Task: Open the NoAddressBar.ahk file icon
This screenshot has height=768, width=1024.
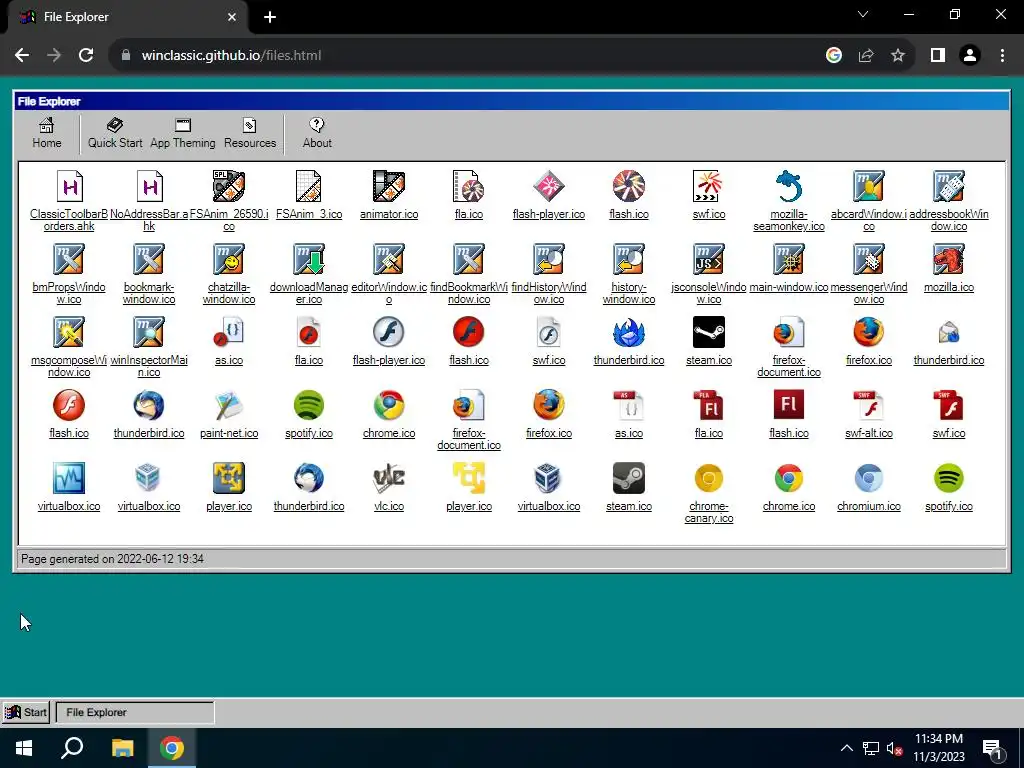Action: tap(149, 187)
